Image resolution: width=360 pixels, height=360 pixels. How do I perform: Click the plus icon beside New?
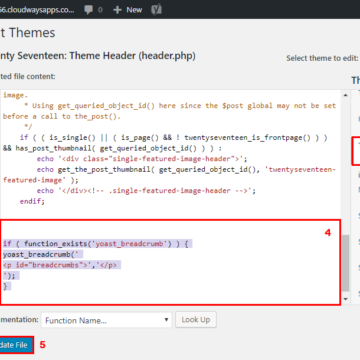117,10
